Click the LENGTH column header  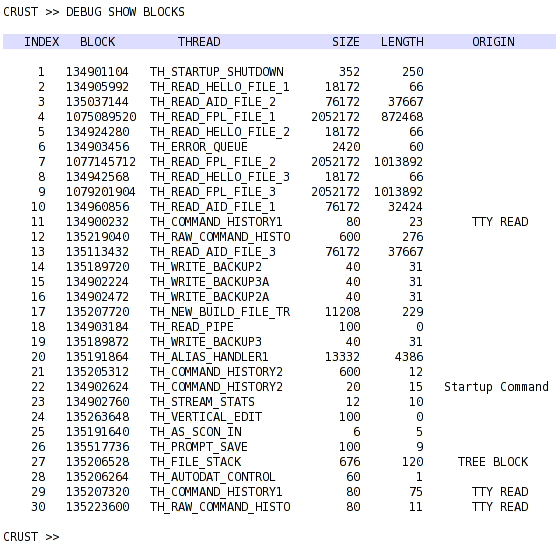click(402, 42)
